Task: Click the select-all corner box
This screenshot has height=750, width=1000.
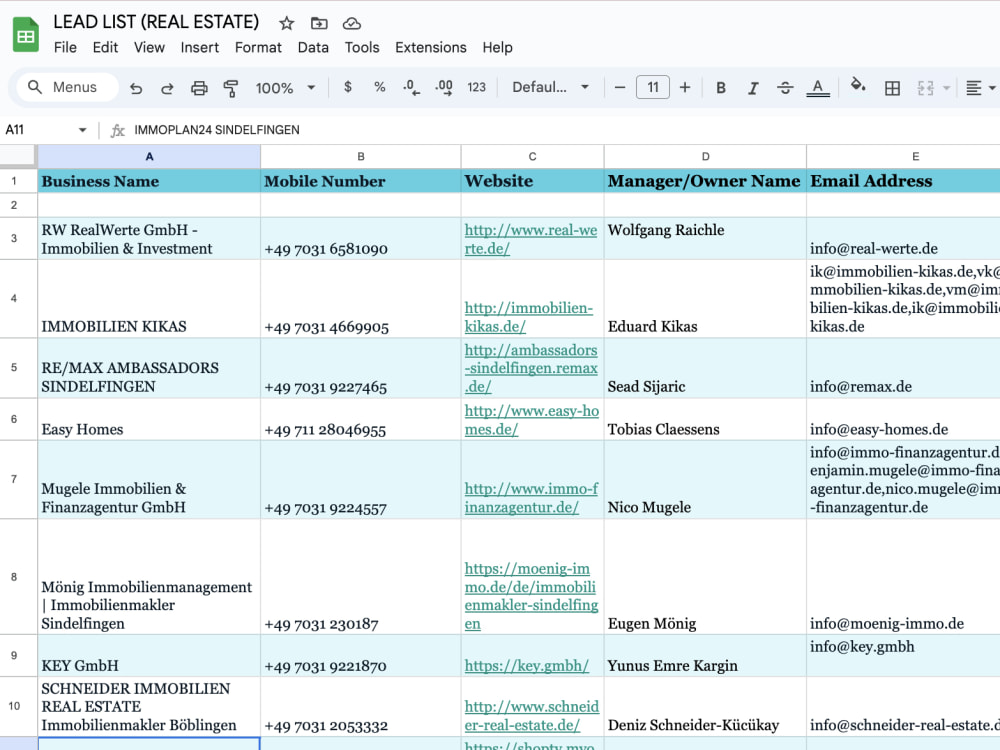Action: [18, 156]
